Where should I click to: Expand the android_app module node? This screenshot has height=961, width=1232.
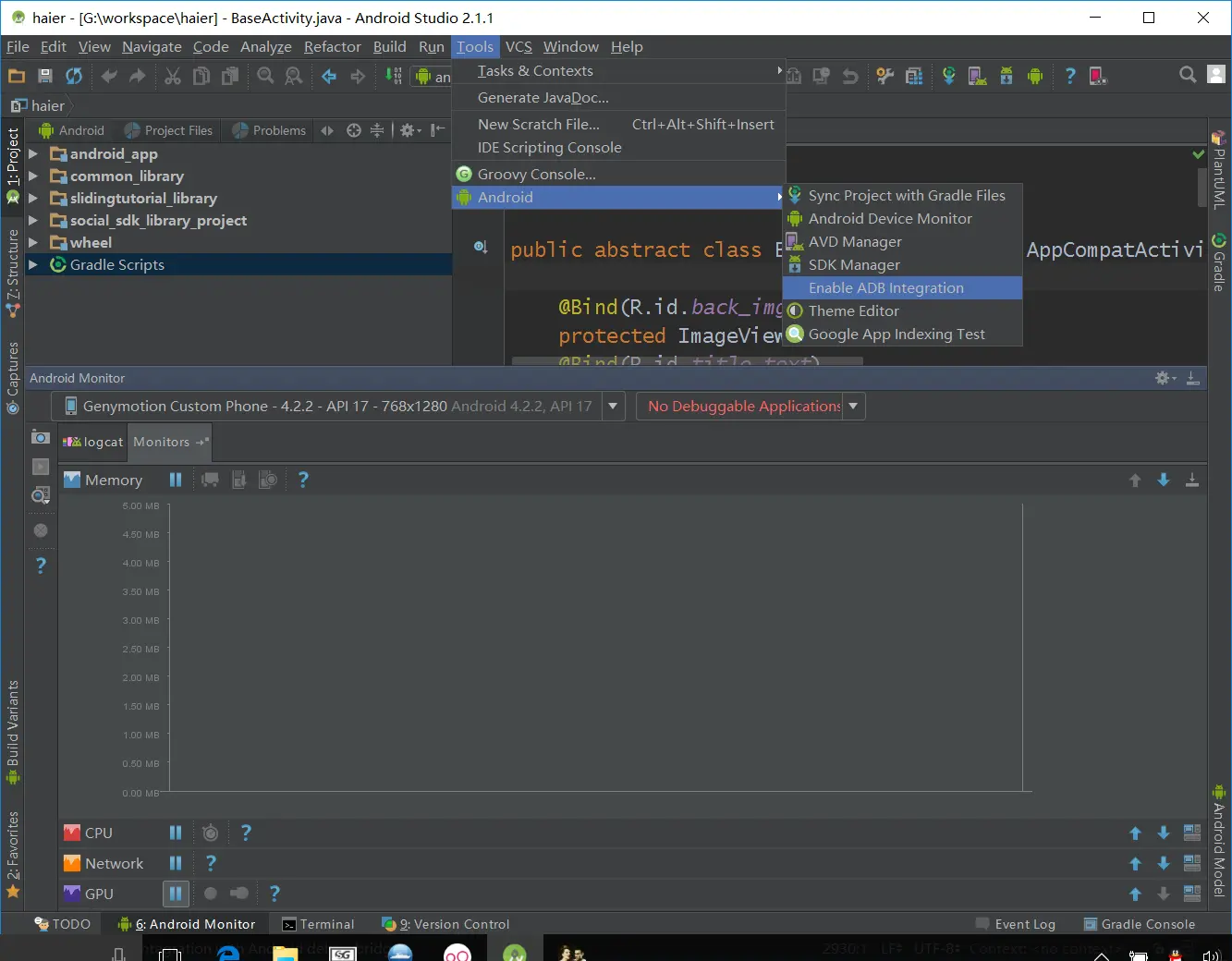(x=33, y=153)
